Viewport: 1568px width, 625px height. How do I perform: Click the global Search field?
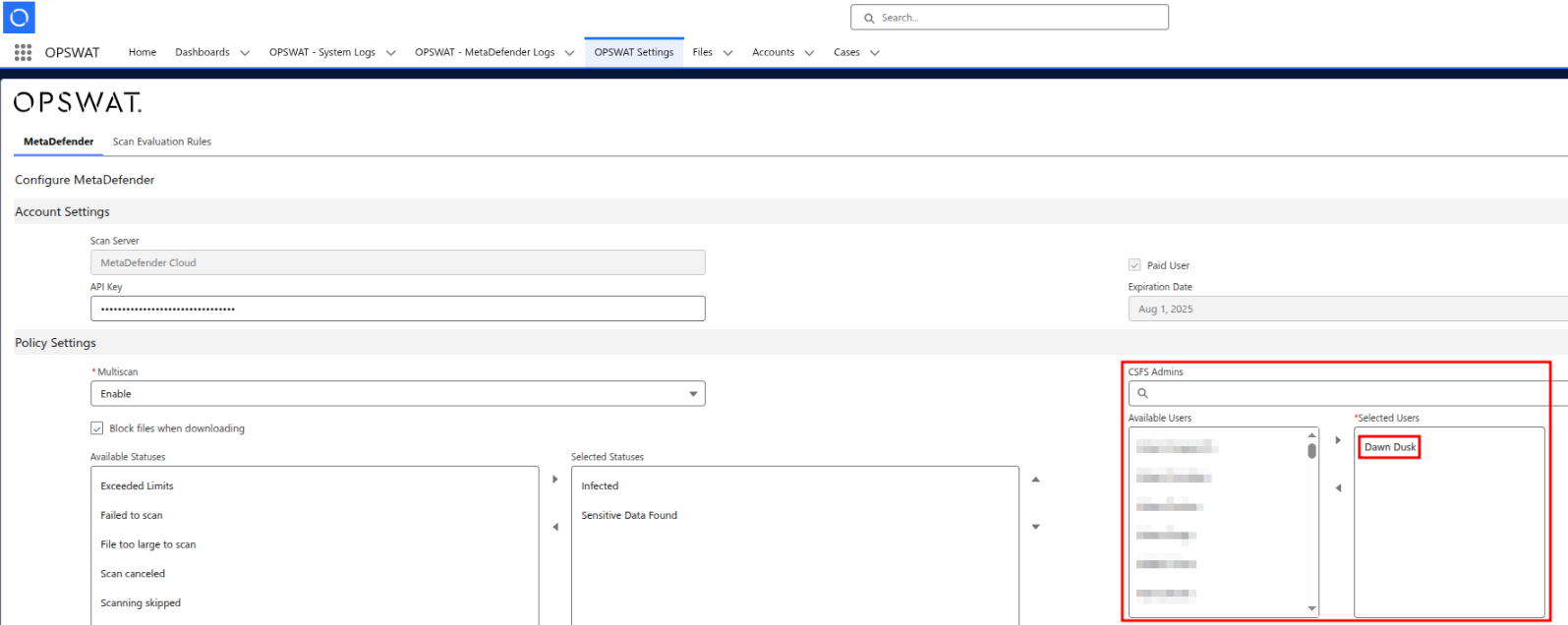click(1010, 18)
